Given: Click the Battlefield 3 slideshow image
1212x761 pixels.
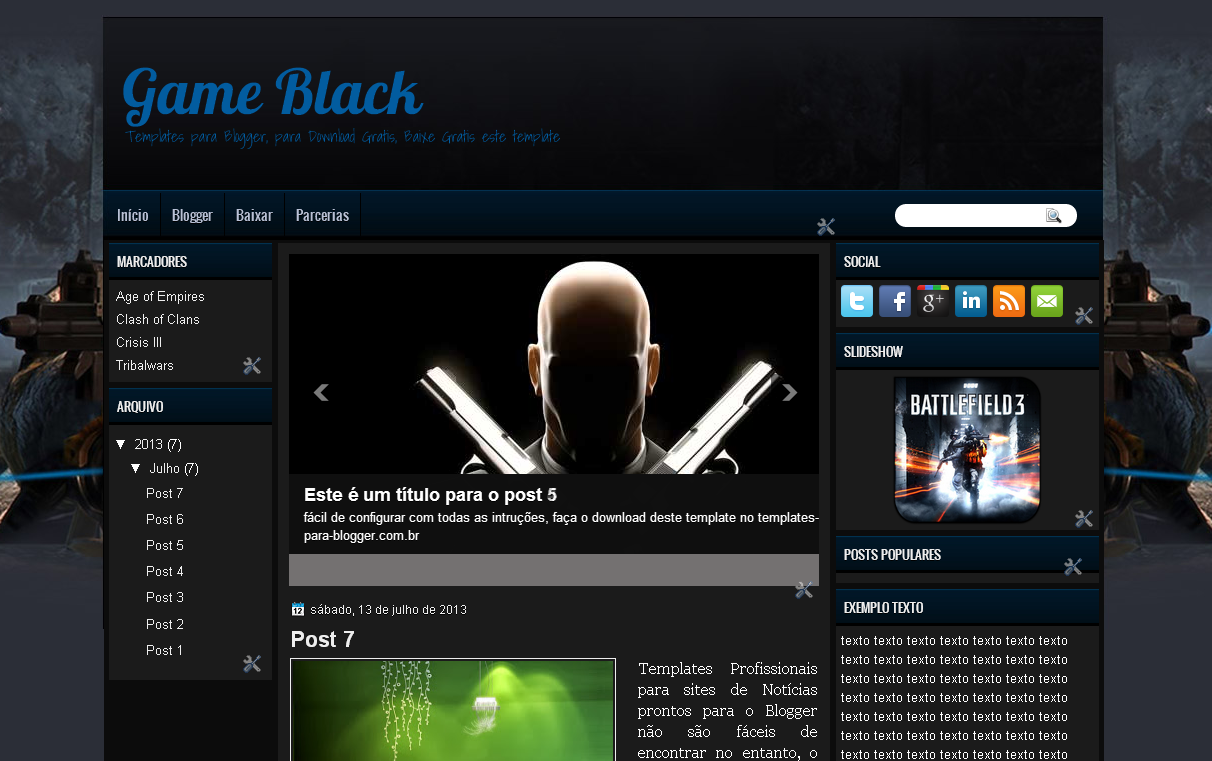Looking at the screenshot, I should click(x=967, y=450).
